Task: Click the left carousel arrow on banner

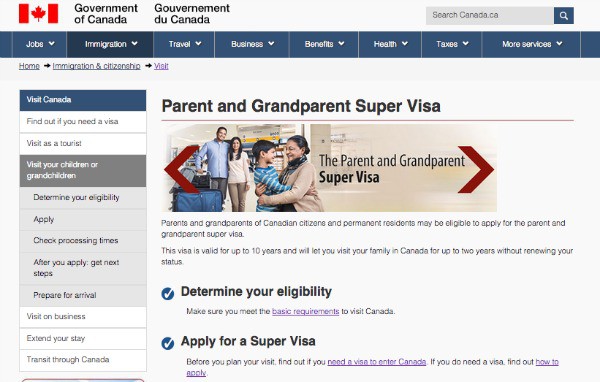Action: [x=181, y=169]
